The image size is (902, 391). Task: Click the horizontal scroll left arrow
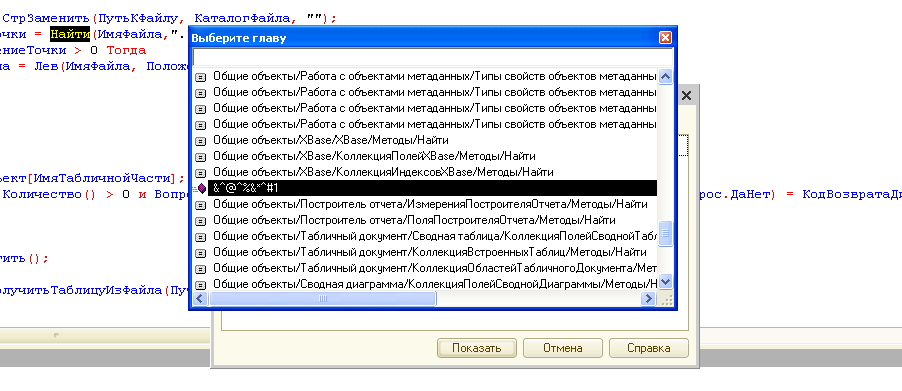click(200, 299)
